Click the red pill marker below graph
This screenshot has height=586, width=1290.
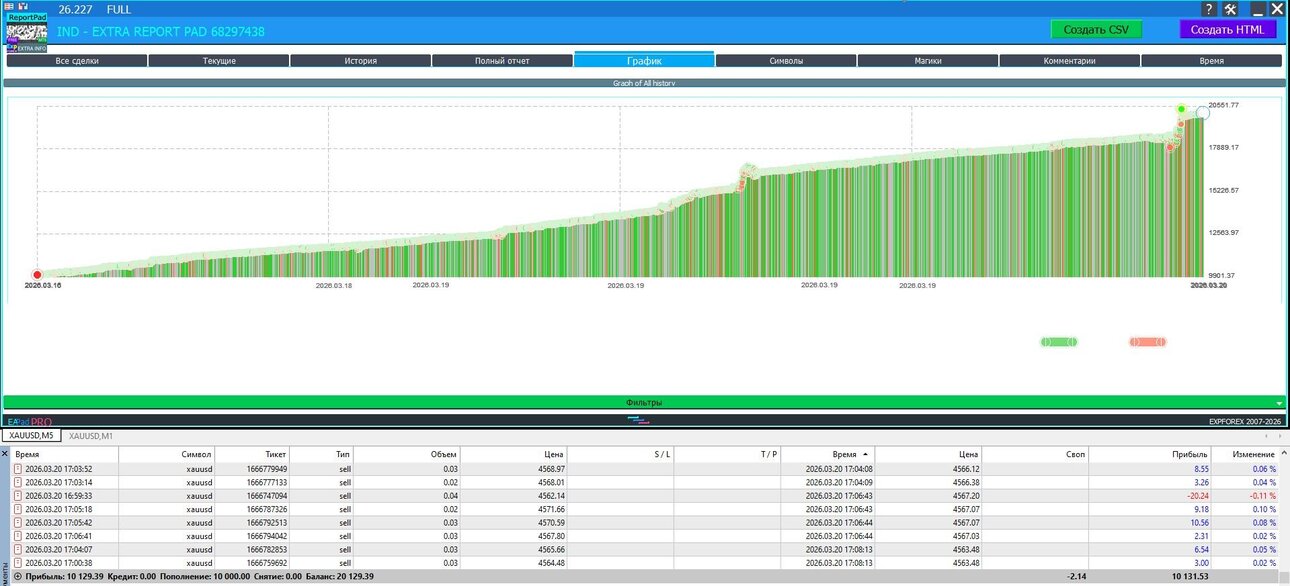[1147, 342]
